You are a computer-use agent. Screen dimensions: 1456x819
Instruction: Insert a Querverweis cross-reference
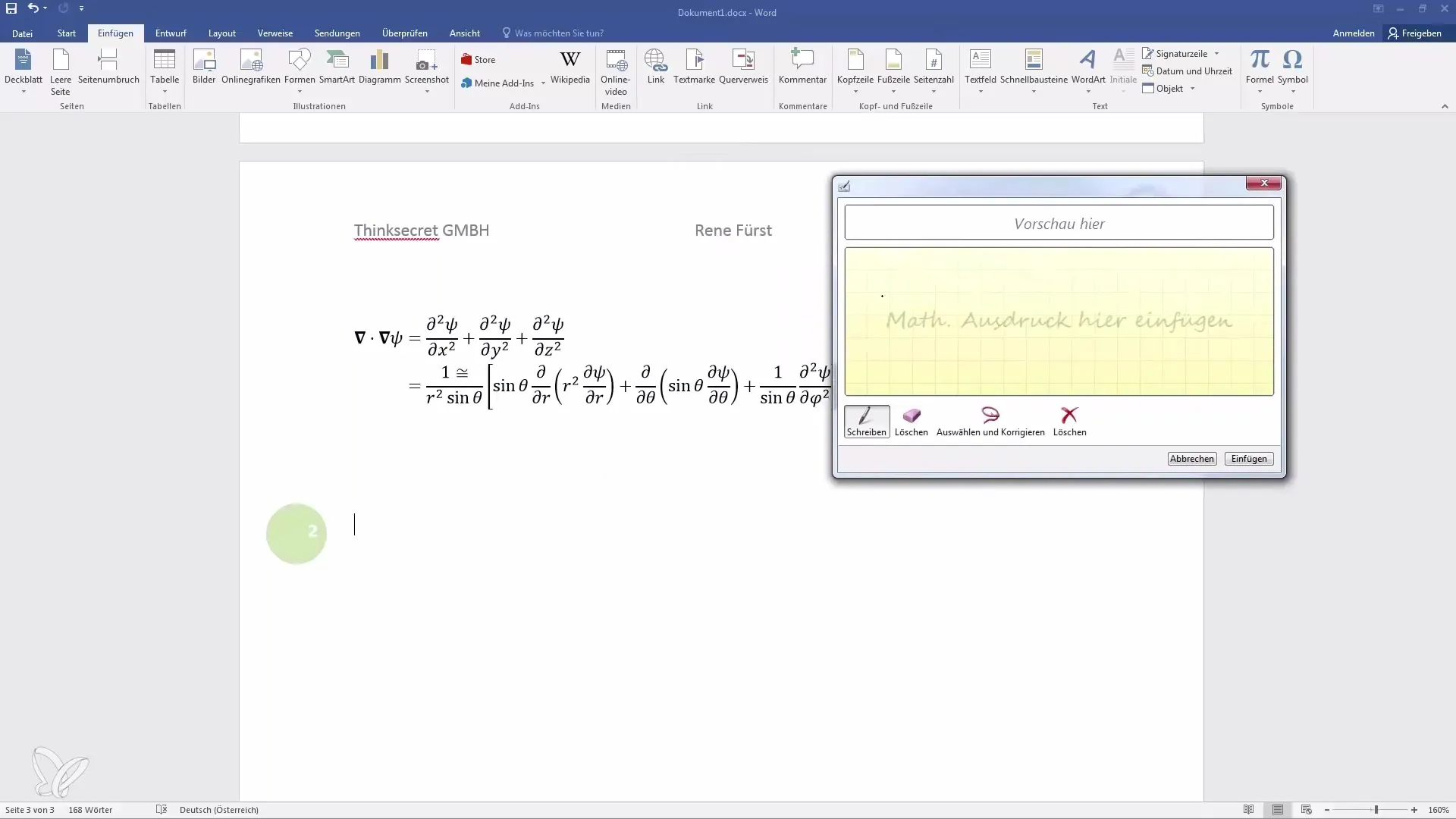(743, 67)
